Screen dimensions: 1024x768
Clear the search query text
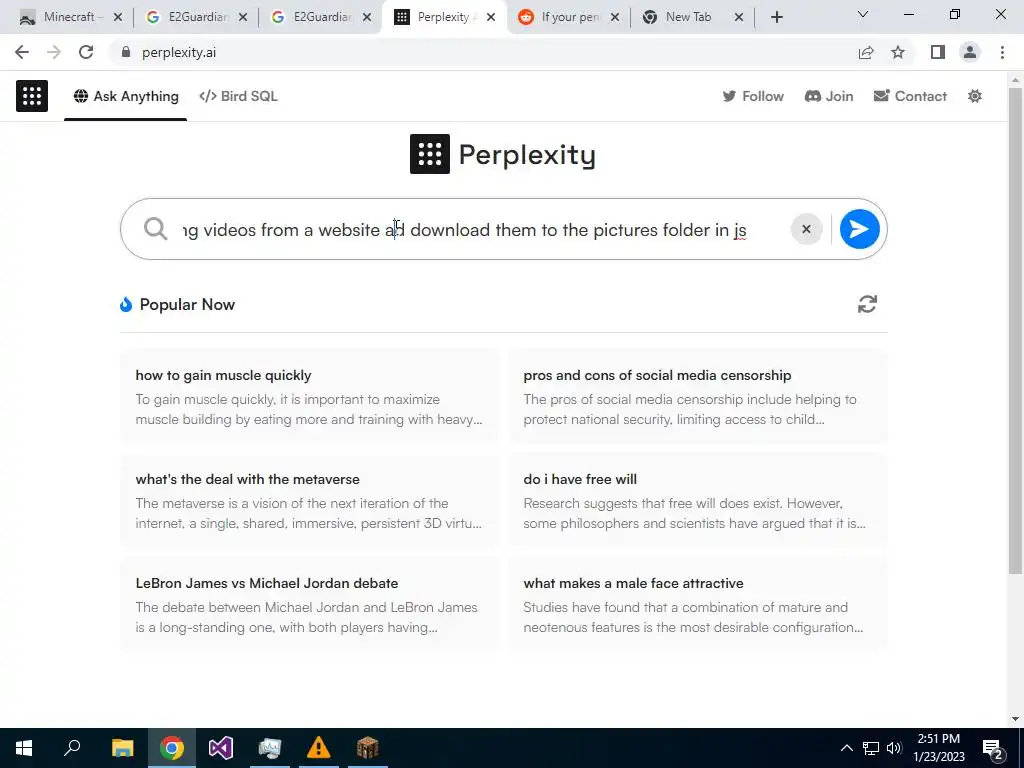[x=806, y=229]
